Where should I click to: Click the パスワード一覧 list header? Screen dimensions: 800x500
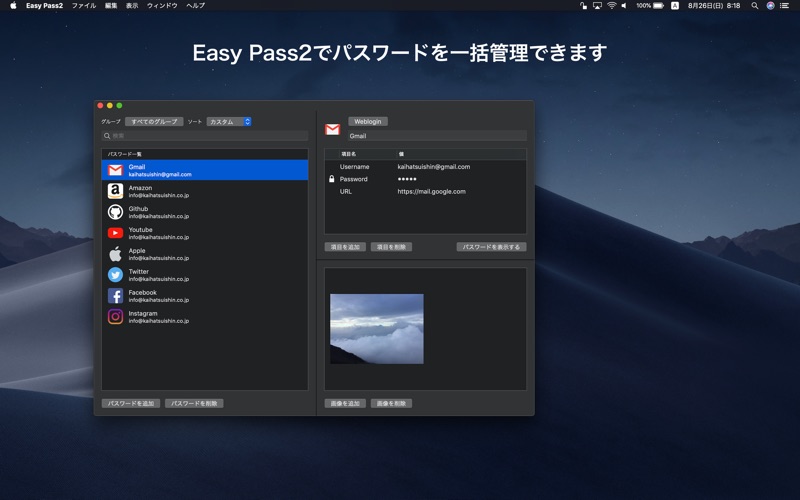point(124,154)
